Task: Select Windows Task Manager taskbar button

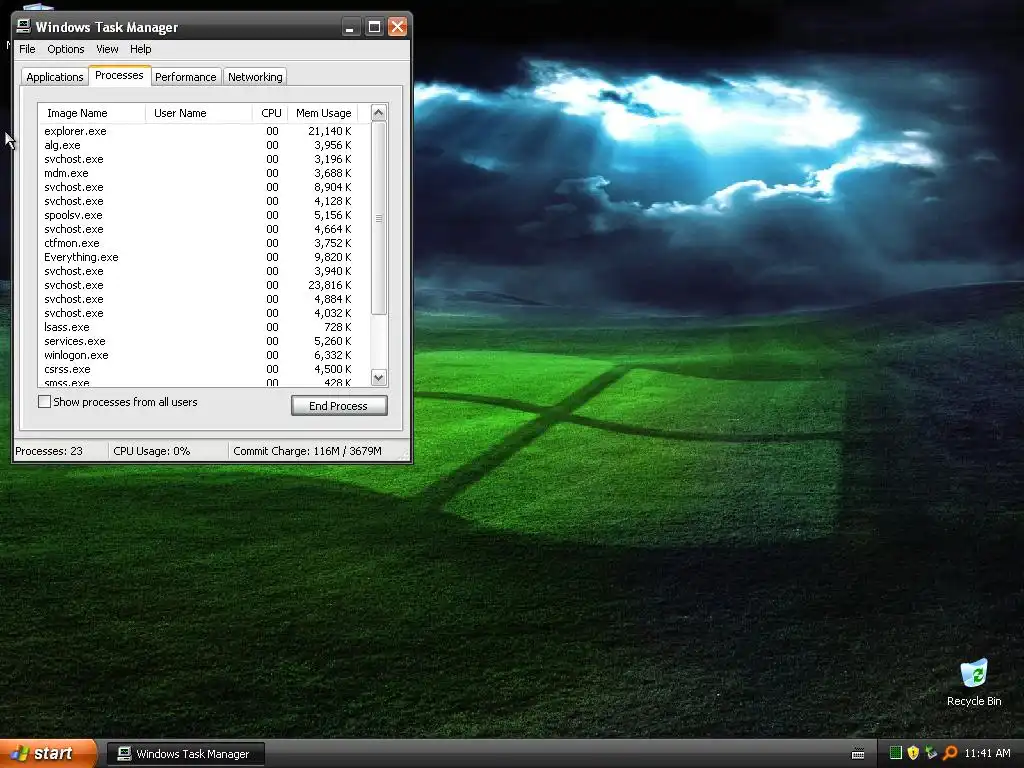Action: (x=185, y=754)
